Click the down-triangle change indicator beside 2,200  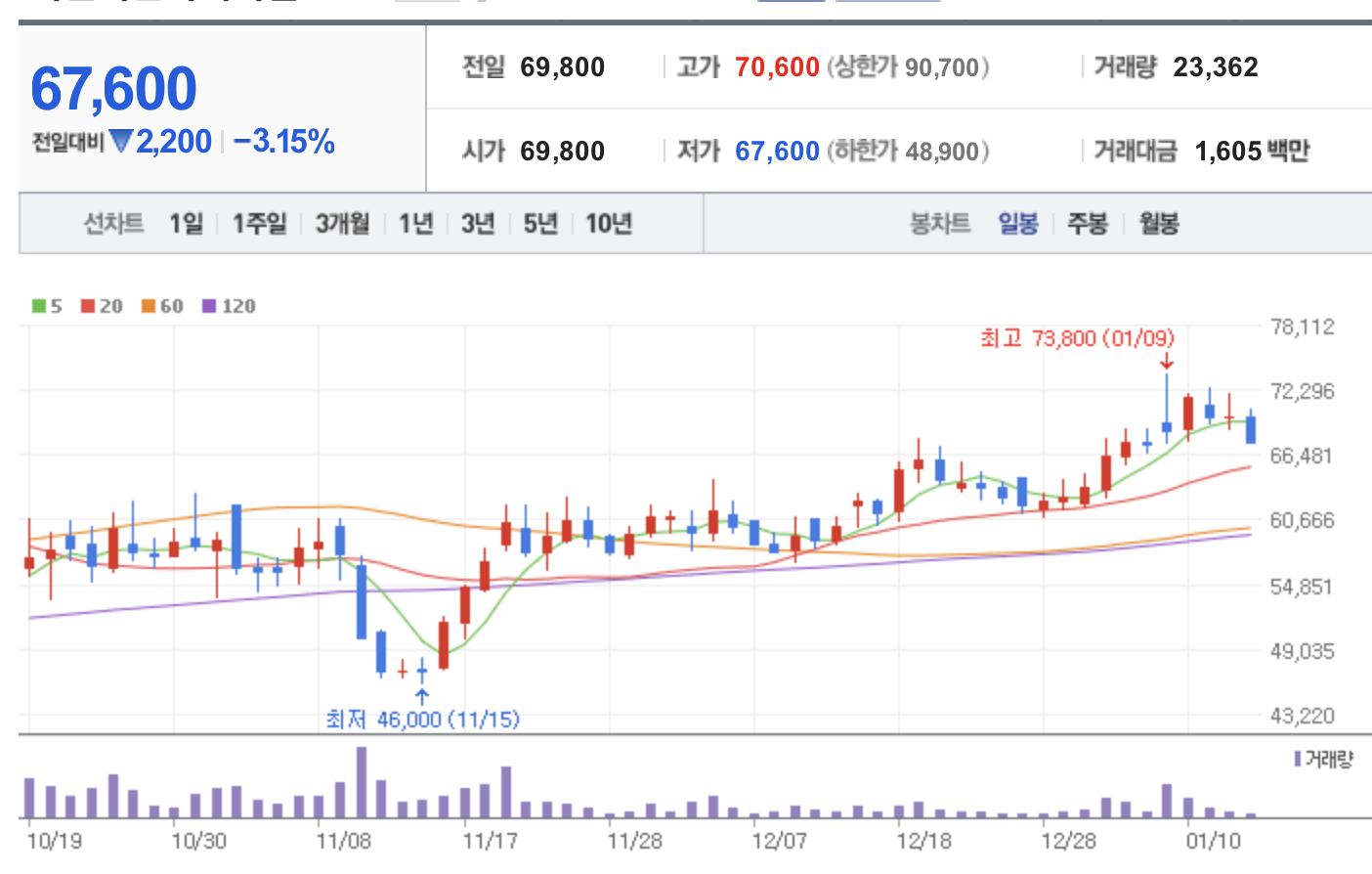(x=121, y=142)
